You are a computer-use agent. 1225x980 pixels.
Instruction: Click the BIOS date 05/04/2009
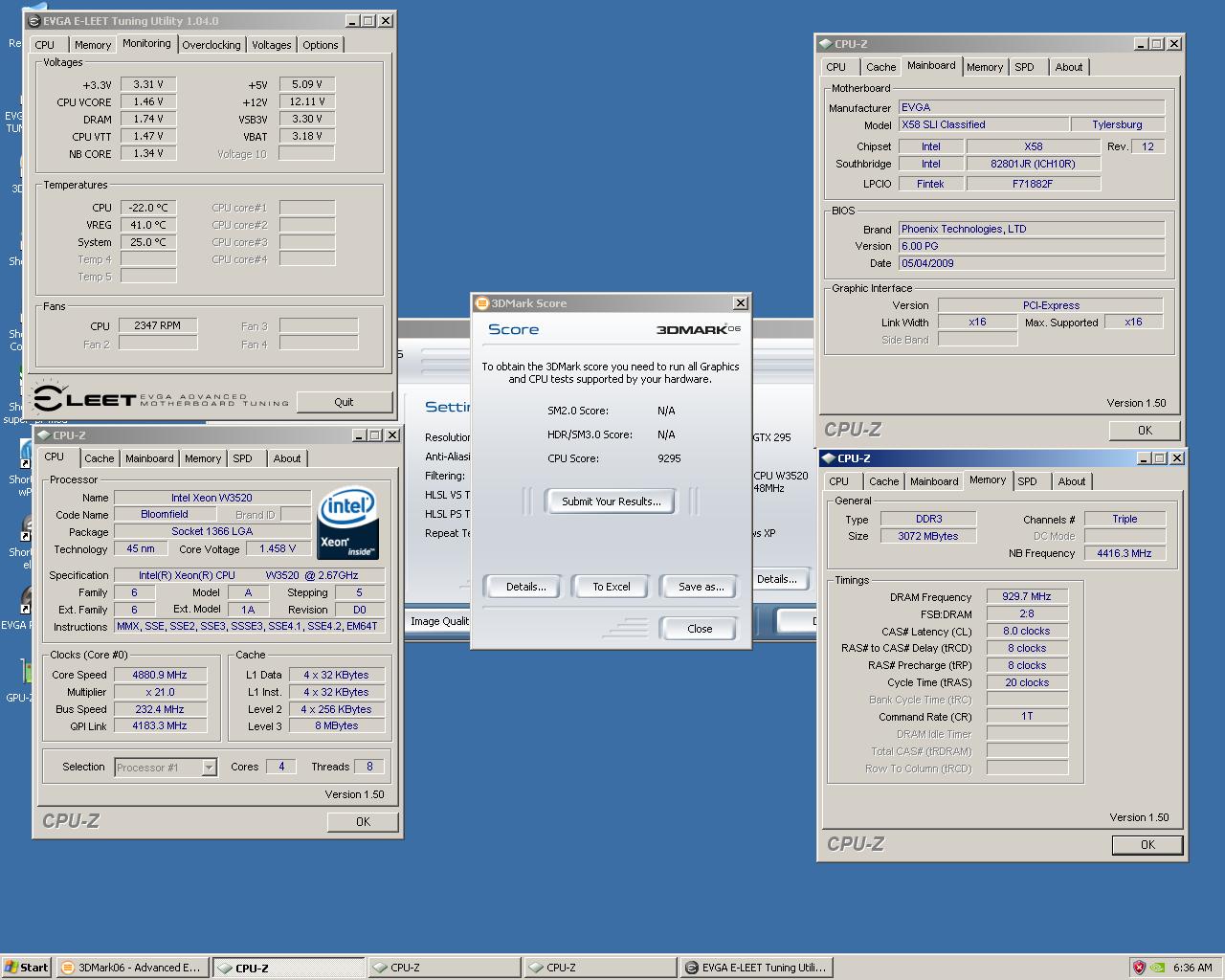coord(1032,263)
